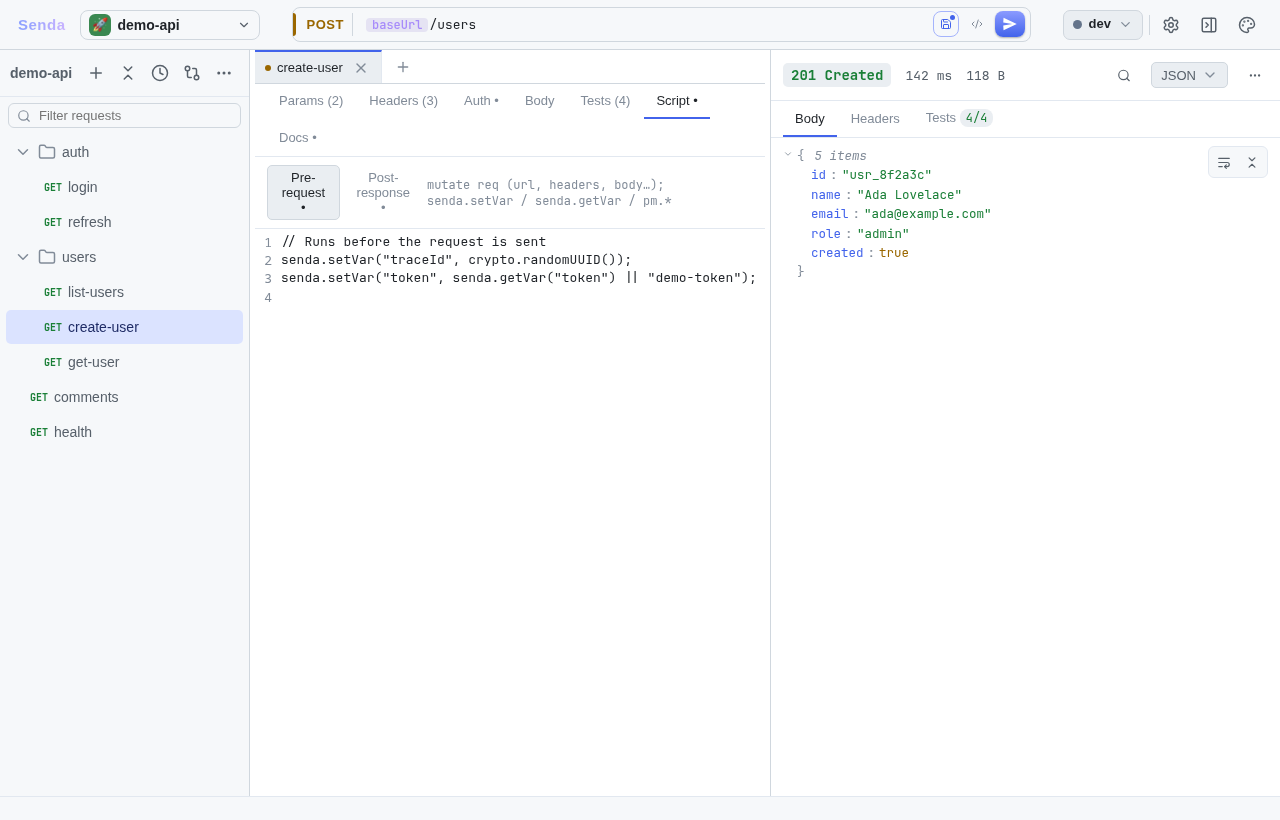Change the POST method selector
The height and width of the screenshot is (820, 1280).
pyautogui.click(x=325, y=25)
